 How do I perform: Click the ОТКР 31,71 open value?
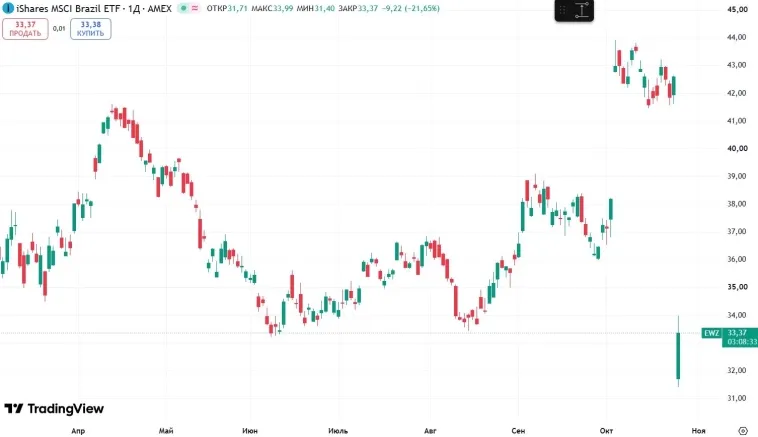(x=227, y=8)
